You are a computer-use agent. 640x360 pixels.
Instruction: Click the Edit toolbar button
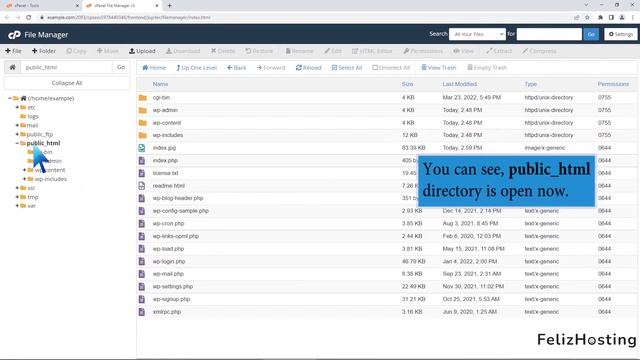[333, 51]
